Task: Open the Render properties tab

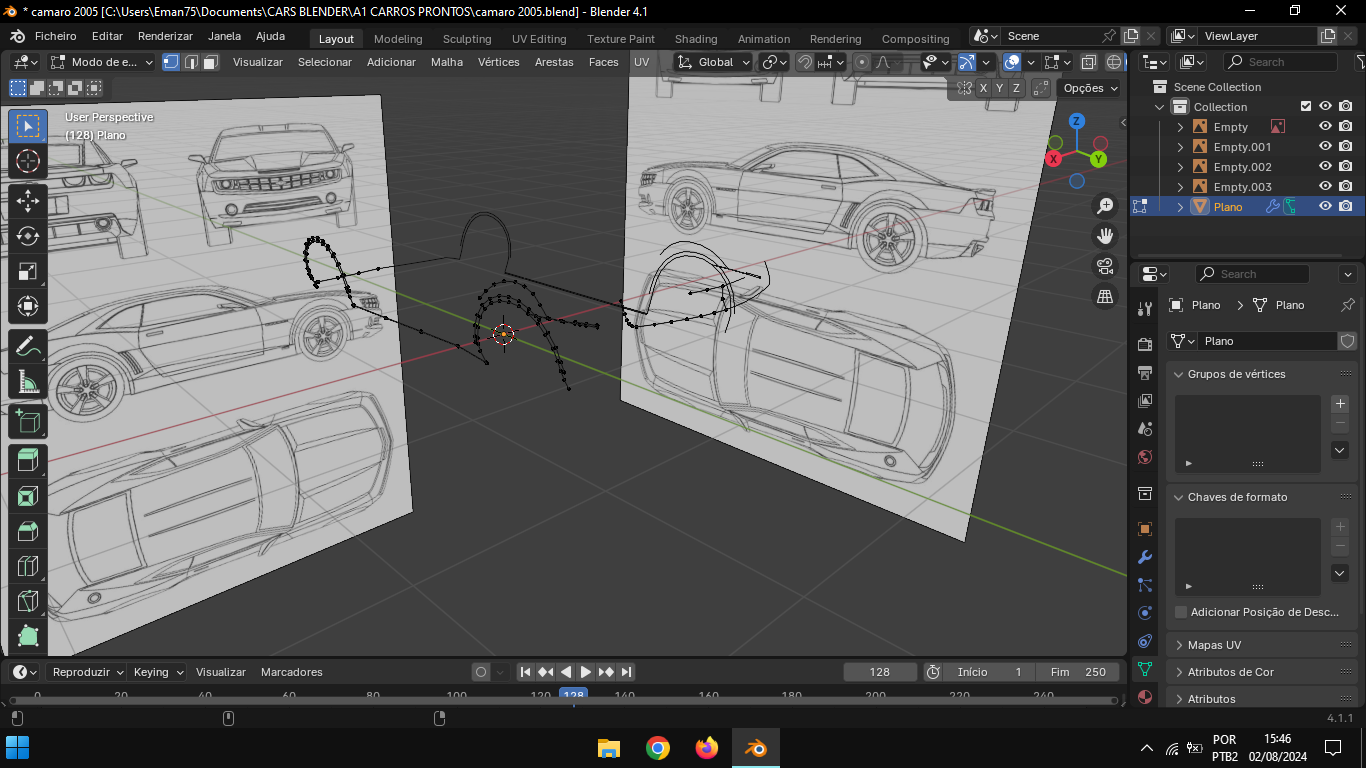Action: coord(1145,345)
